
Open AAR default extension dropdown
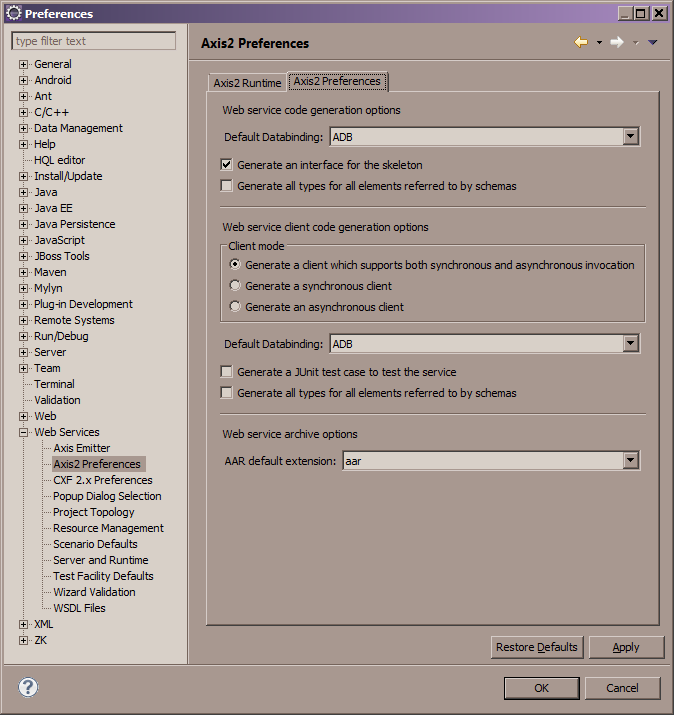click(631, 461)
